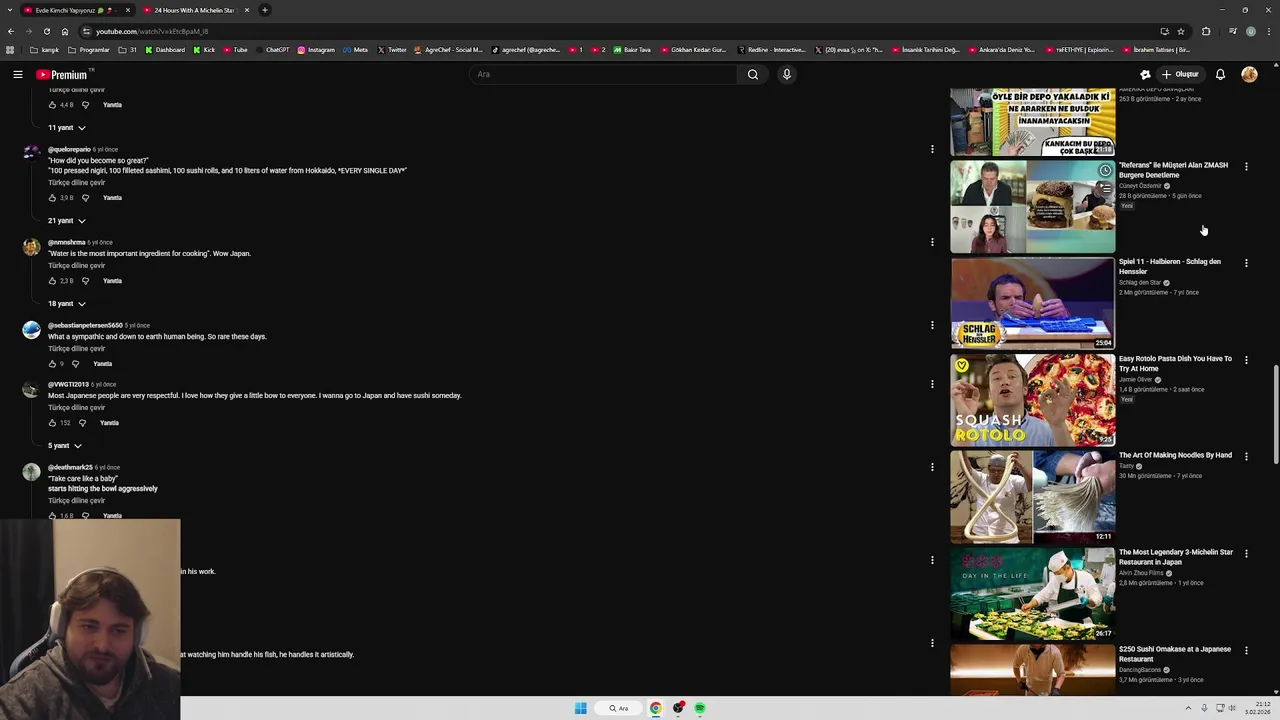Dislike the @nmnshrma comment
This screenshot has width=1280, height=720.
85,281
